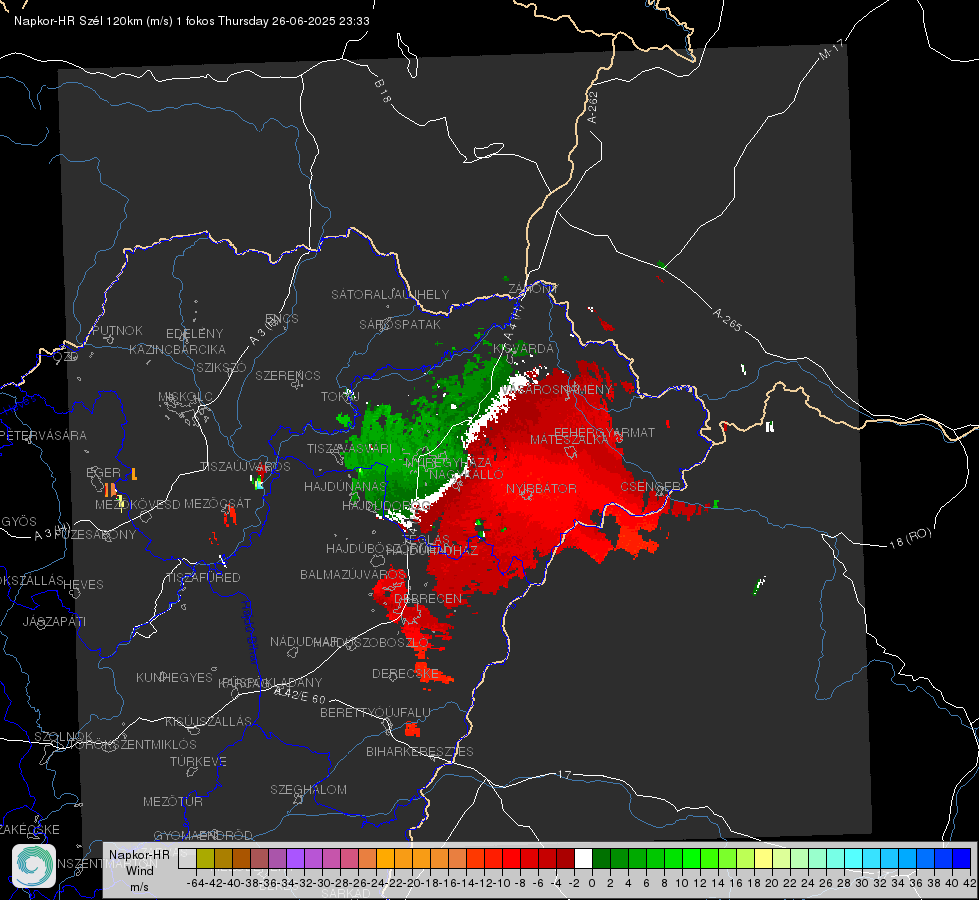
Task: Click the BIHARKERESZTES label
Action: tap(420, 751)
